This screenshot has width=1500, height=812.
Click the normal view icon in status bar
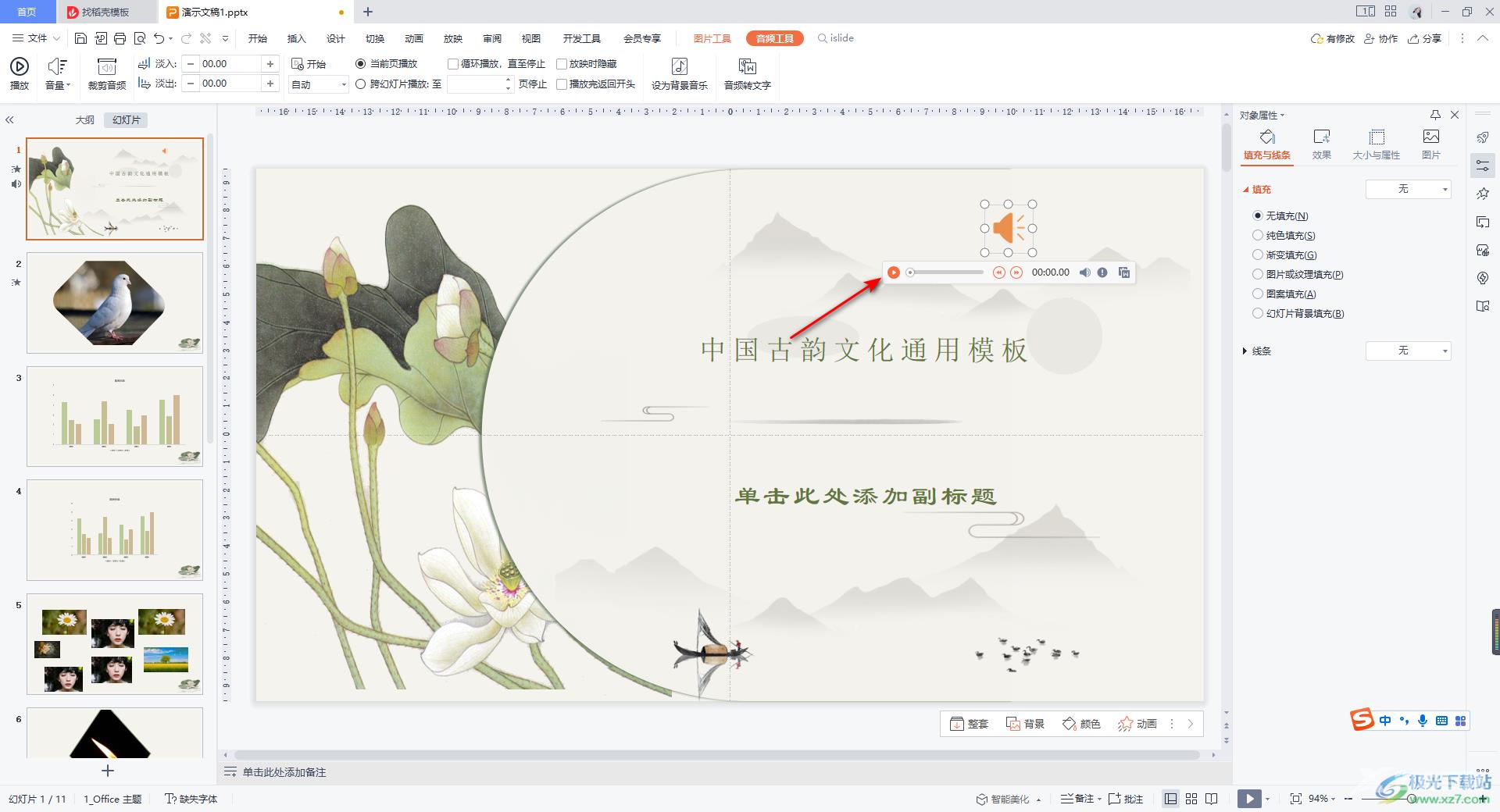pyautogui.click(x=1170, y=799)
